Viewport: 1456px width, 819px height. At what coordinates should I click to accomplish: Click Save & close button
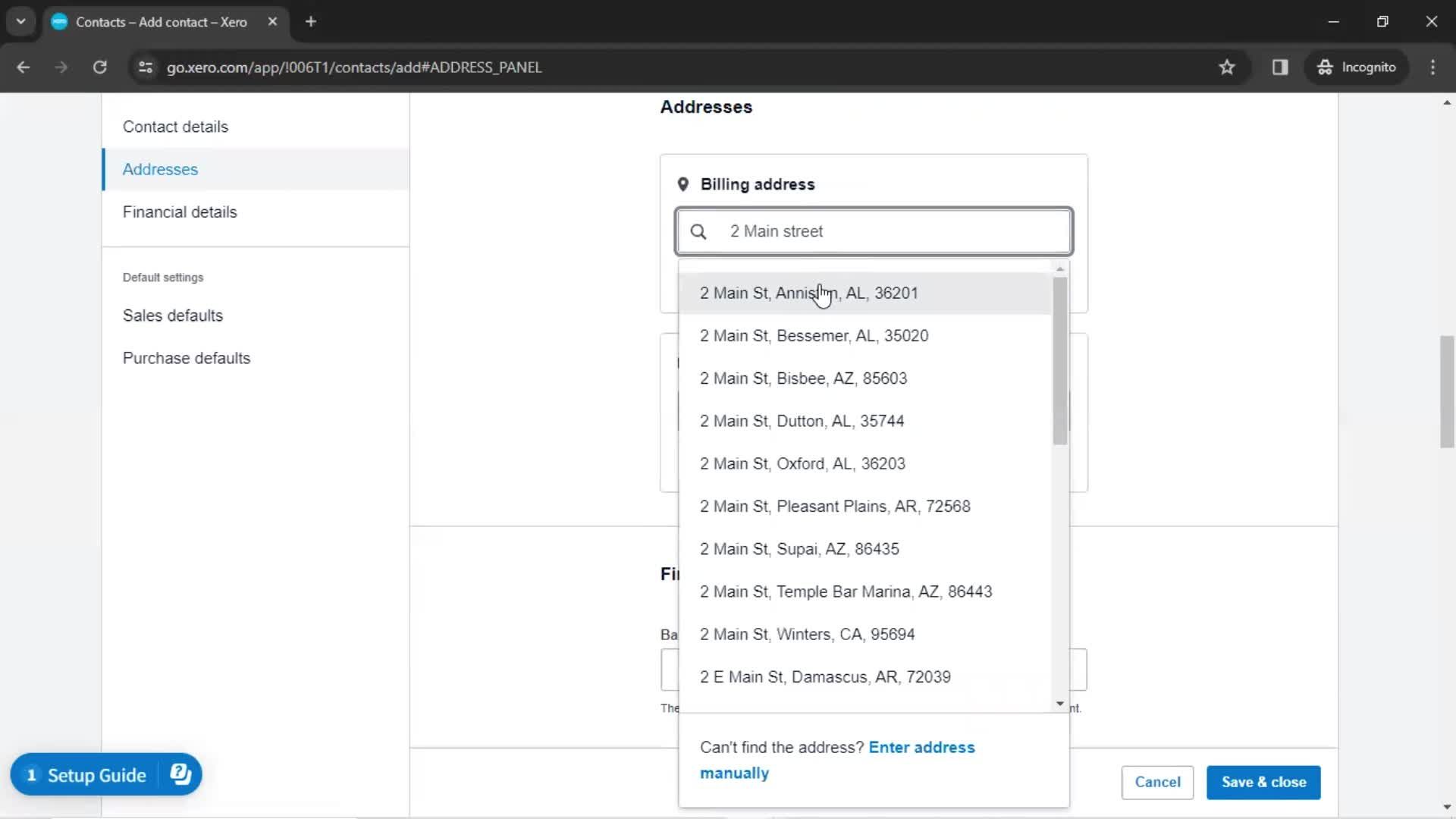click(x=1263, y=782)
